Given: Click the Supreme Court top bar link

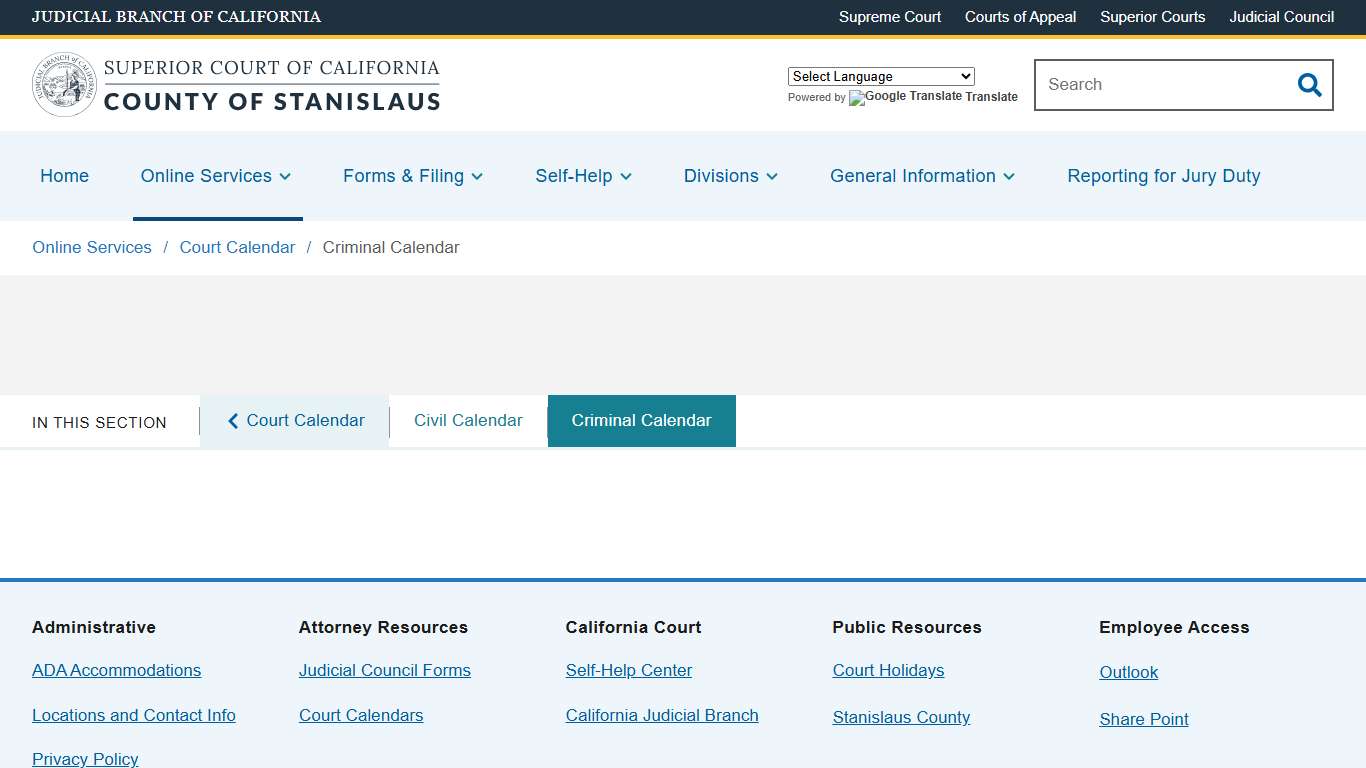Looking at the screenshot, I should point(889,17).
